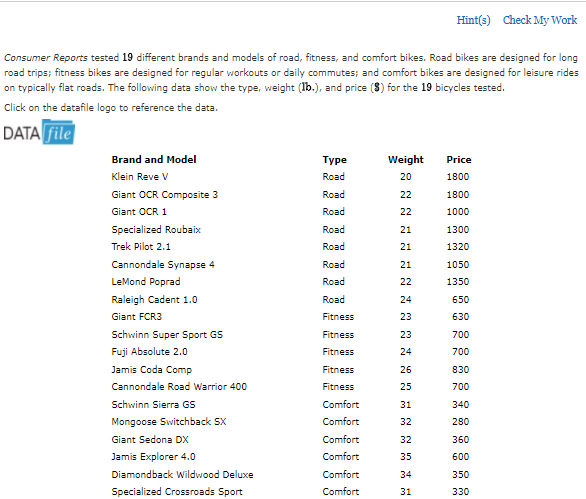This screenshot has height=499, width=586.
Task: Click the weight 25 for Cannondale Road Warrior 400
Action: point(405,386)
